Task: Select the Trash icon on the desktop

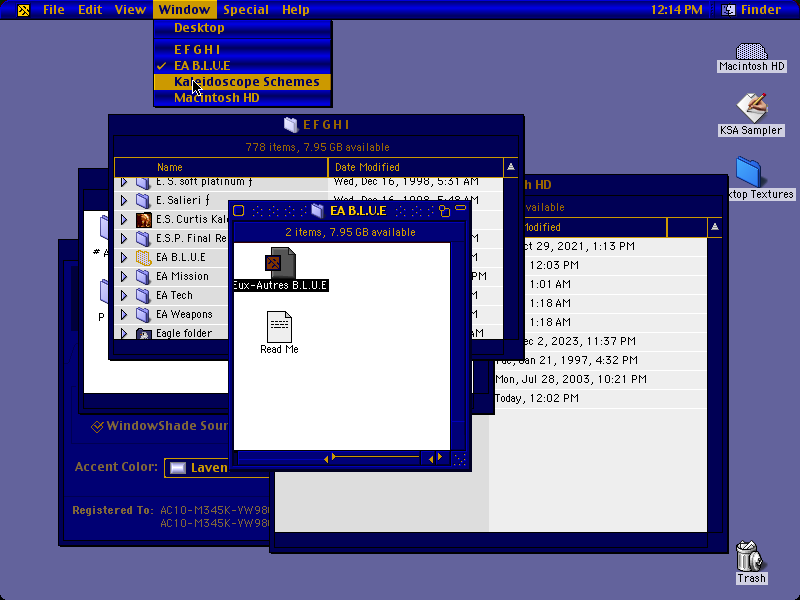Action: click(x=749, y=556)
